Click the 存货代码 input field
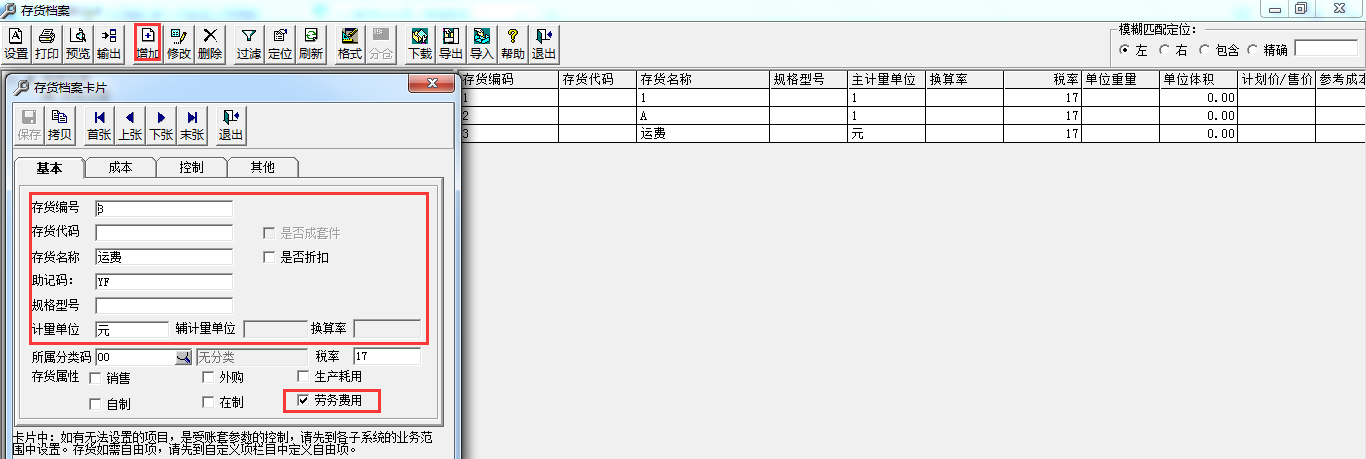Screen dimensions: 1366x459 [x=164, y=233]
